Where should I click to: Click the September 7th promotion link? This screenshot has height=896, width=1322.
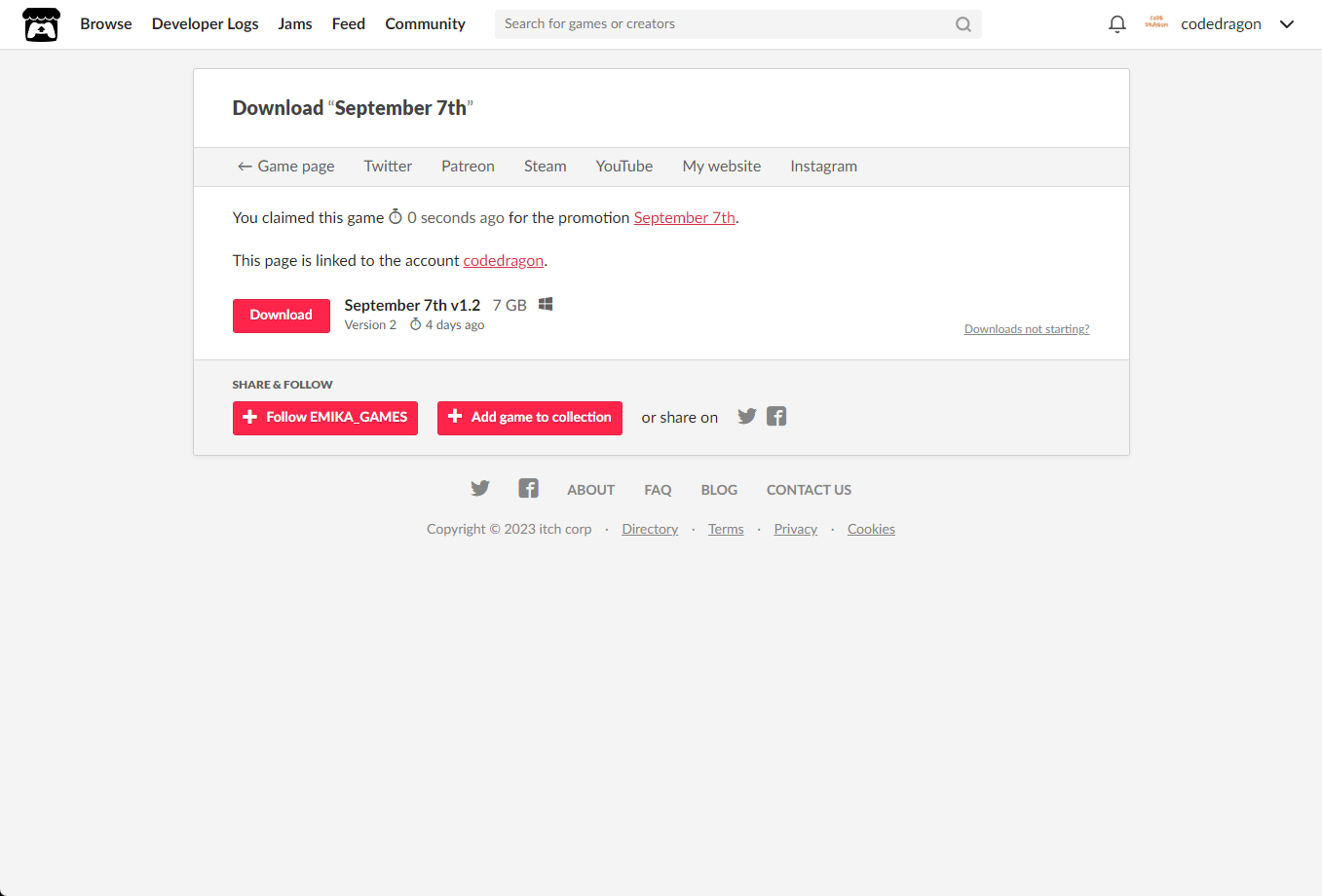tap(685, 218)
